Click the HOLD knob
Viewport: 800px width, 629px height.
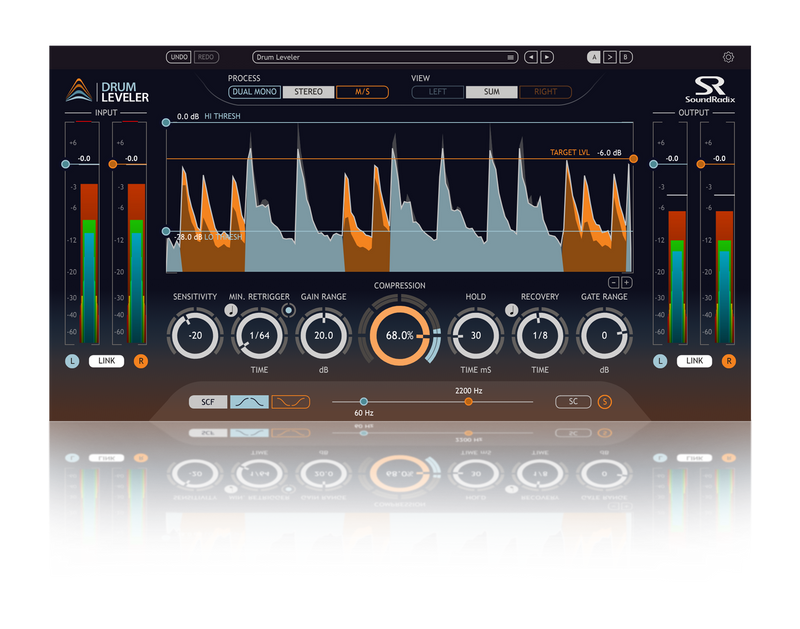(x=476, y=335)
